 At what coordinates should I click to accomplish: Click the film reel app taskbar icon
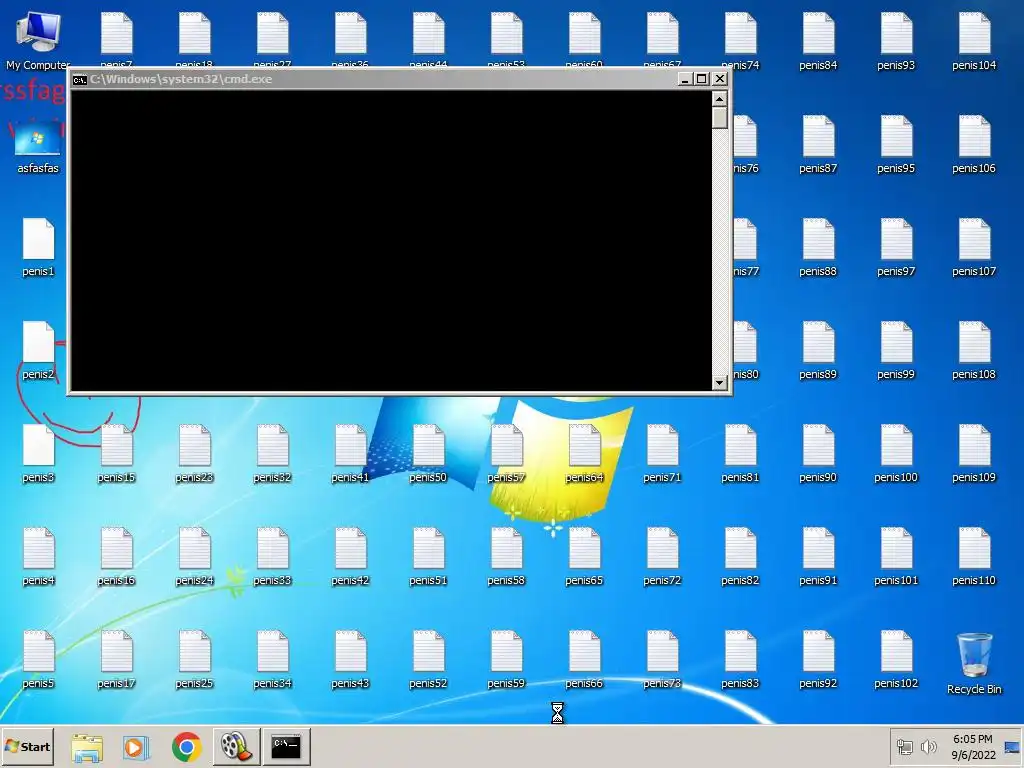click(x=236, y=746)
